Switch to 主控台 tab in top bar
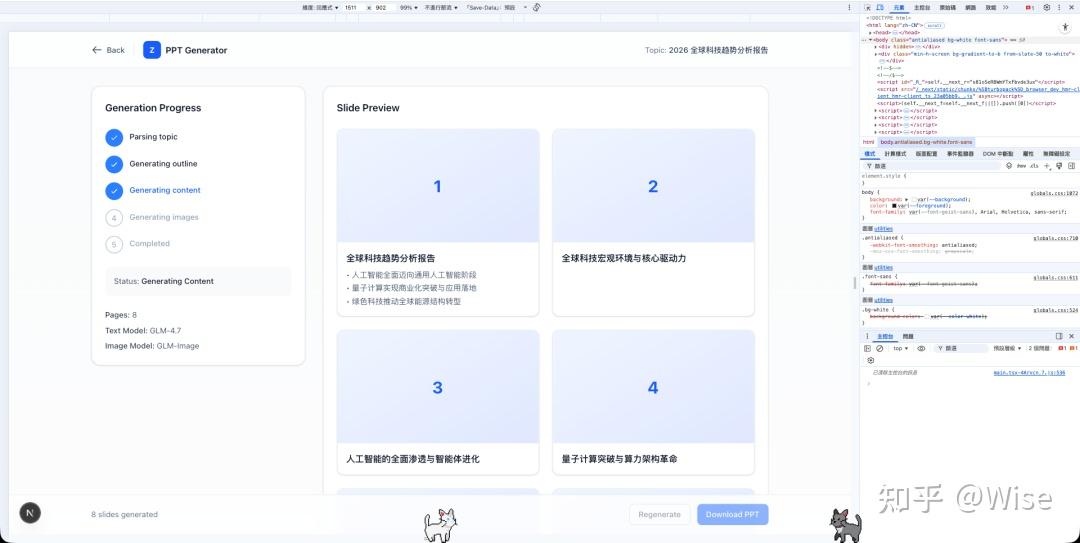 921,7
